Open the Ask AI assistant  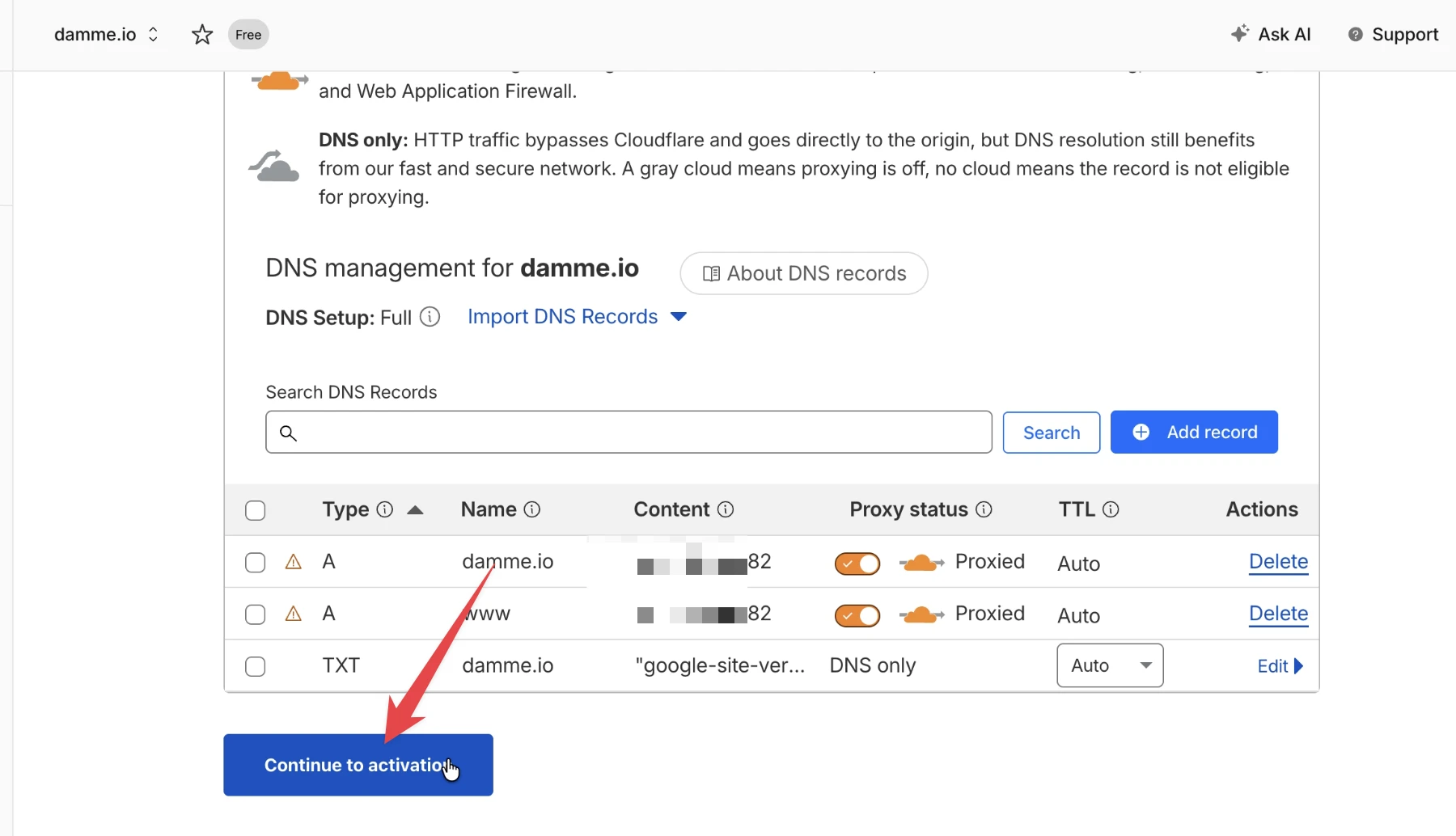tap(1271, 34)
